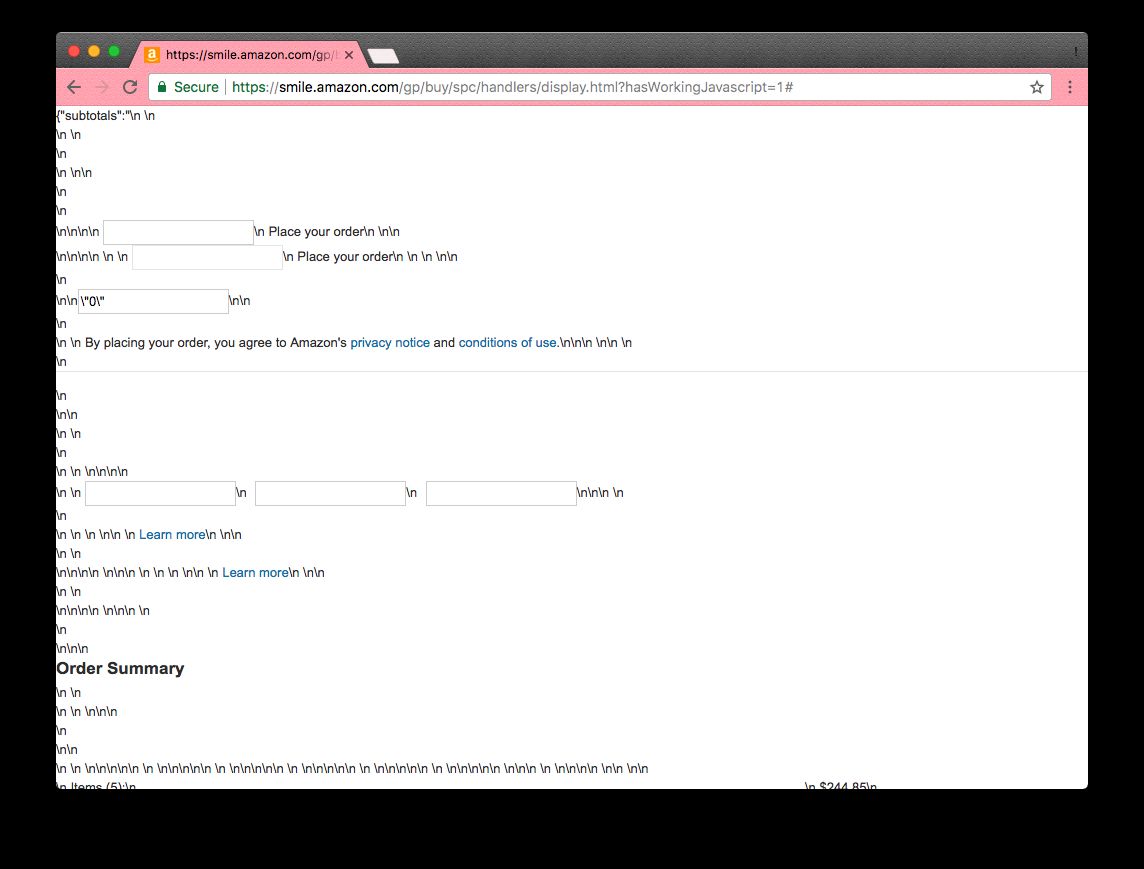1144x869 pixels.
Task: Open the conditions of use link
Action: pos(507,343)
